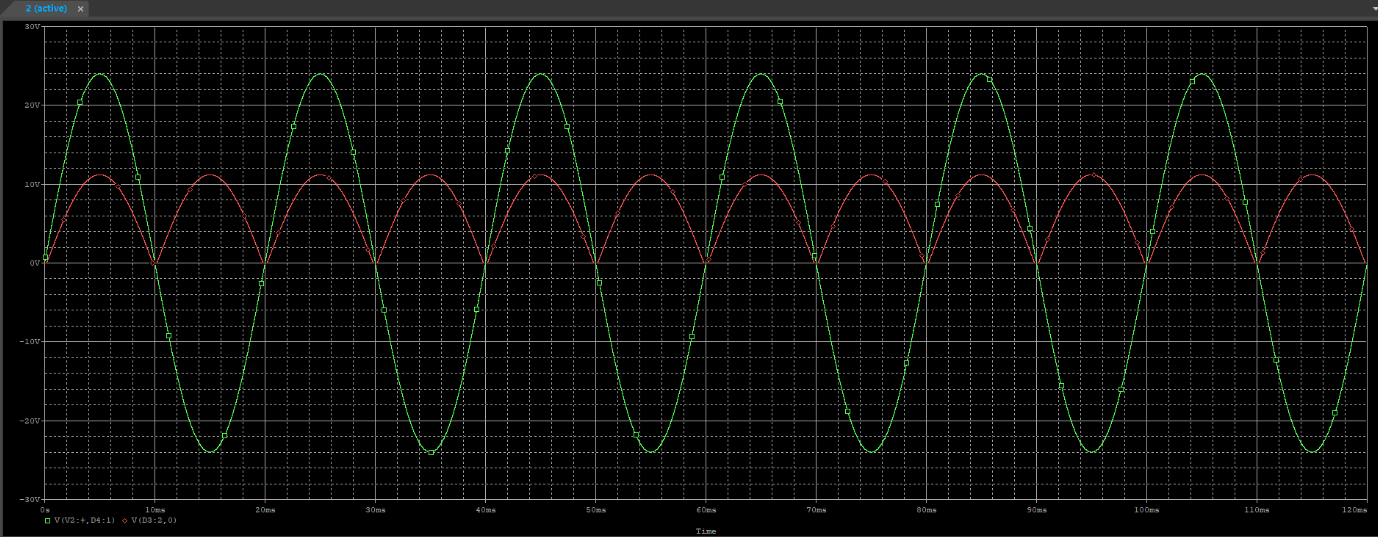
Task: Click the 90ms x-axis label
Action: [x=1037, y=509]
